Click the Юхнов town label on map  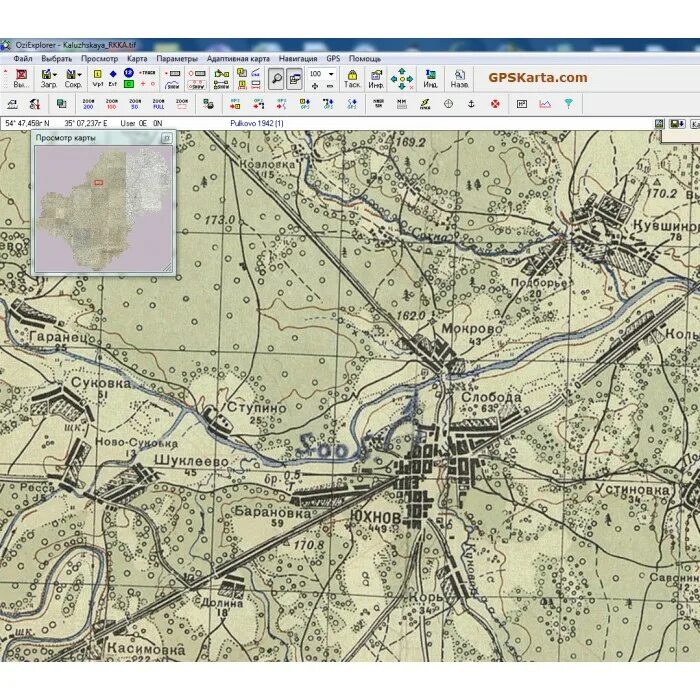tap(376, 517)
